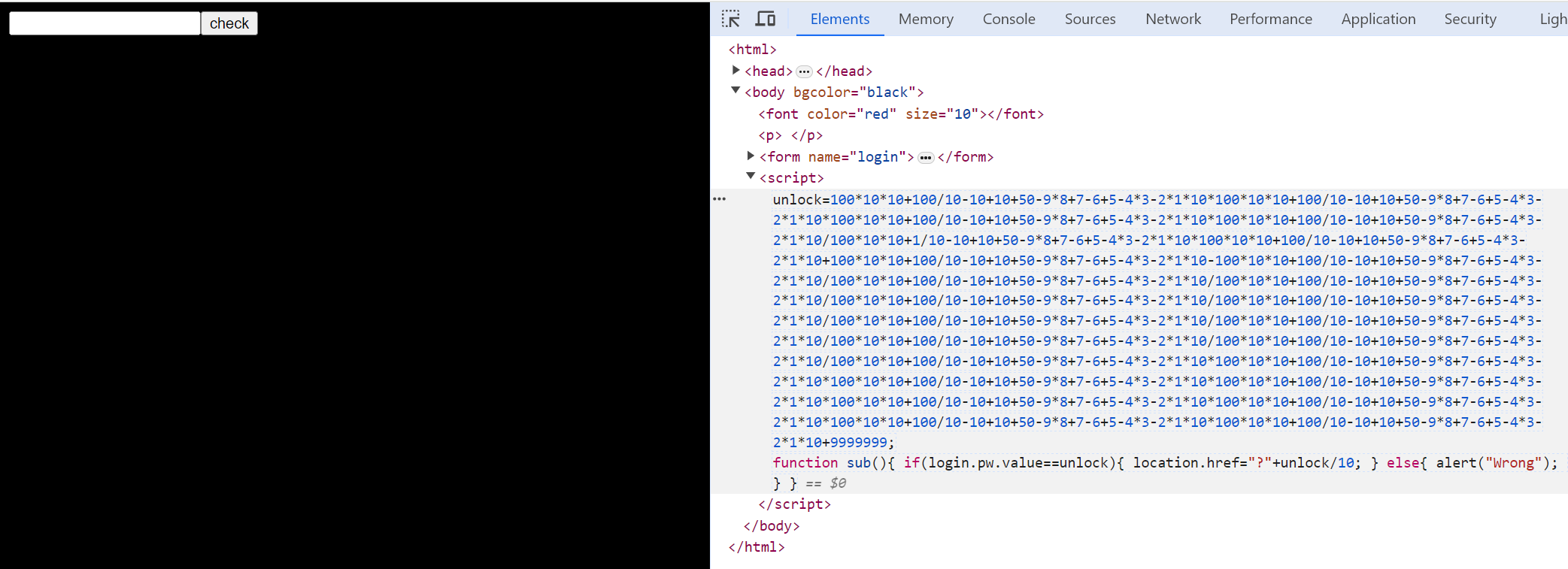Select the font color red element
The image size is (1568, 569).
tap(901, 114)
